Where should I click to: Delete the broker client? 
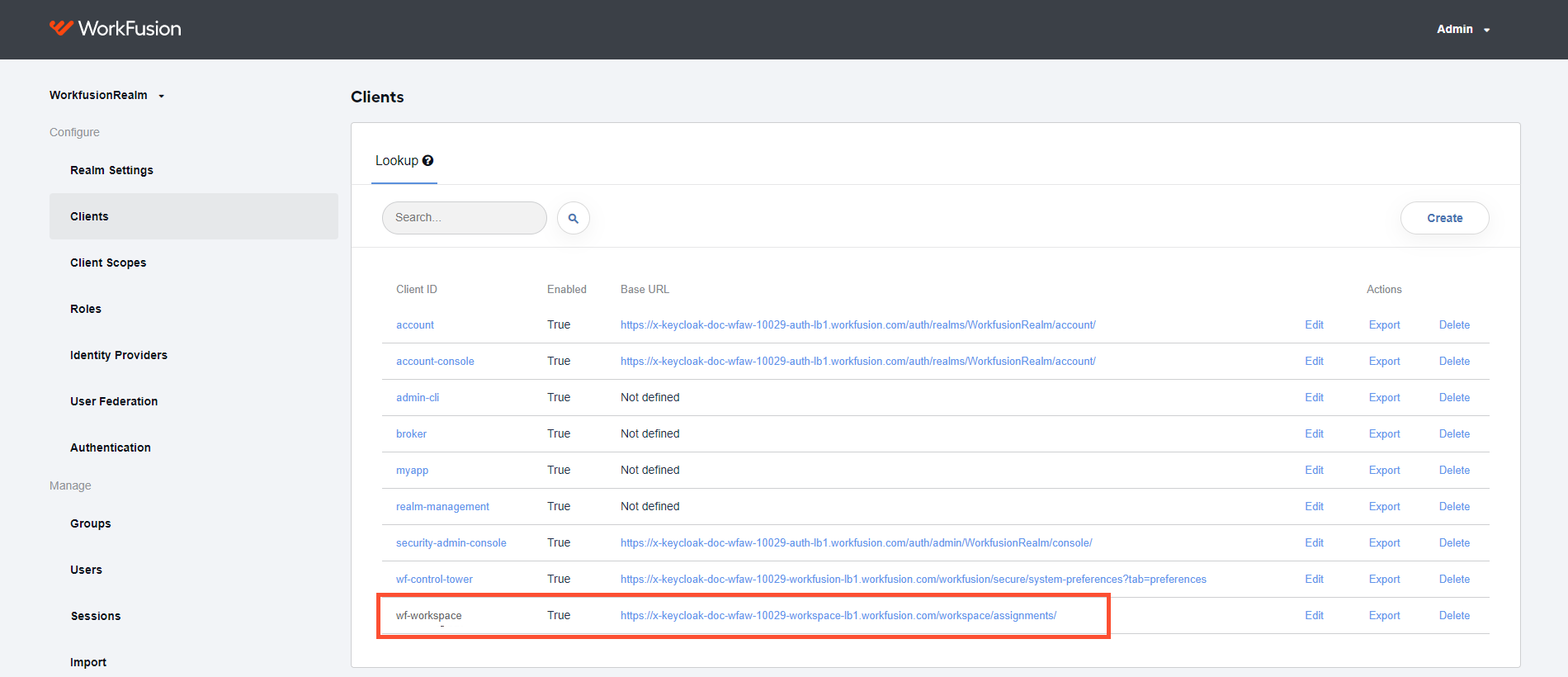[1454, 434]
